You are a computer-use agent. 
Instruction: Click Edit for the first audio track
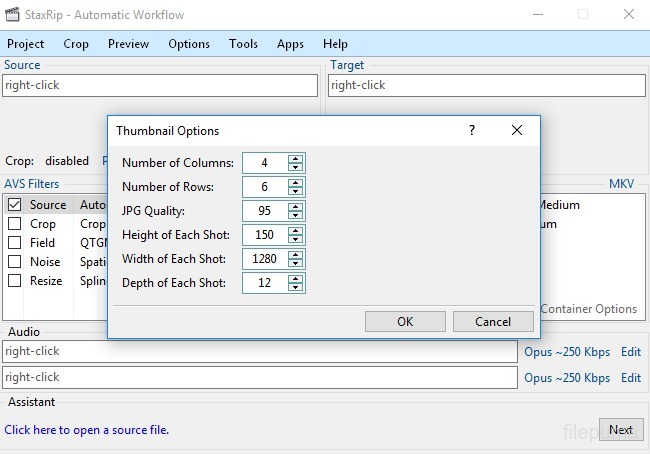631,352
